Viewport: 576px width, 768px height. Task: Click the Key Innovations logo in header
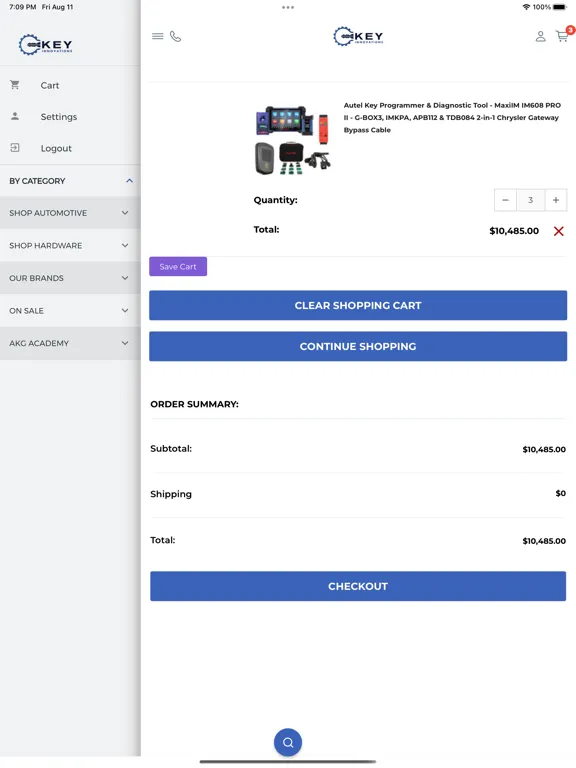click(358, 36)
